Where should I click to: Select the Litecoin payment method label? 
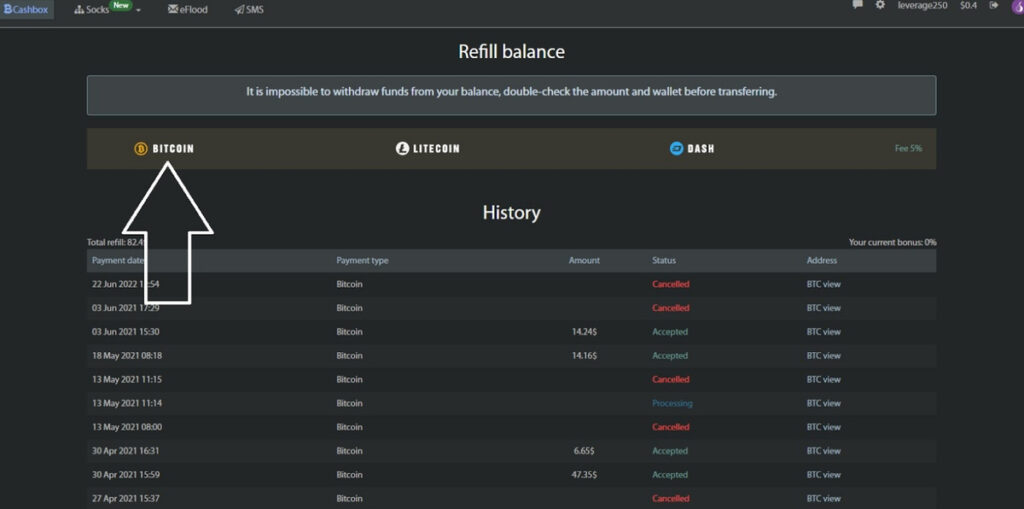[436, 149]
